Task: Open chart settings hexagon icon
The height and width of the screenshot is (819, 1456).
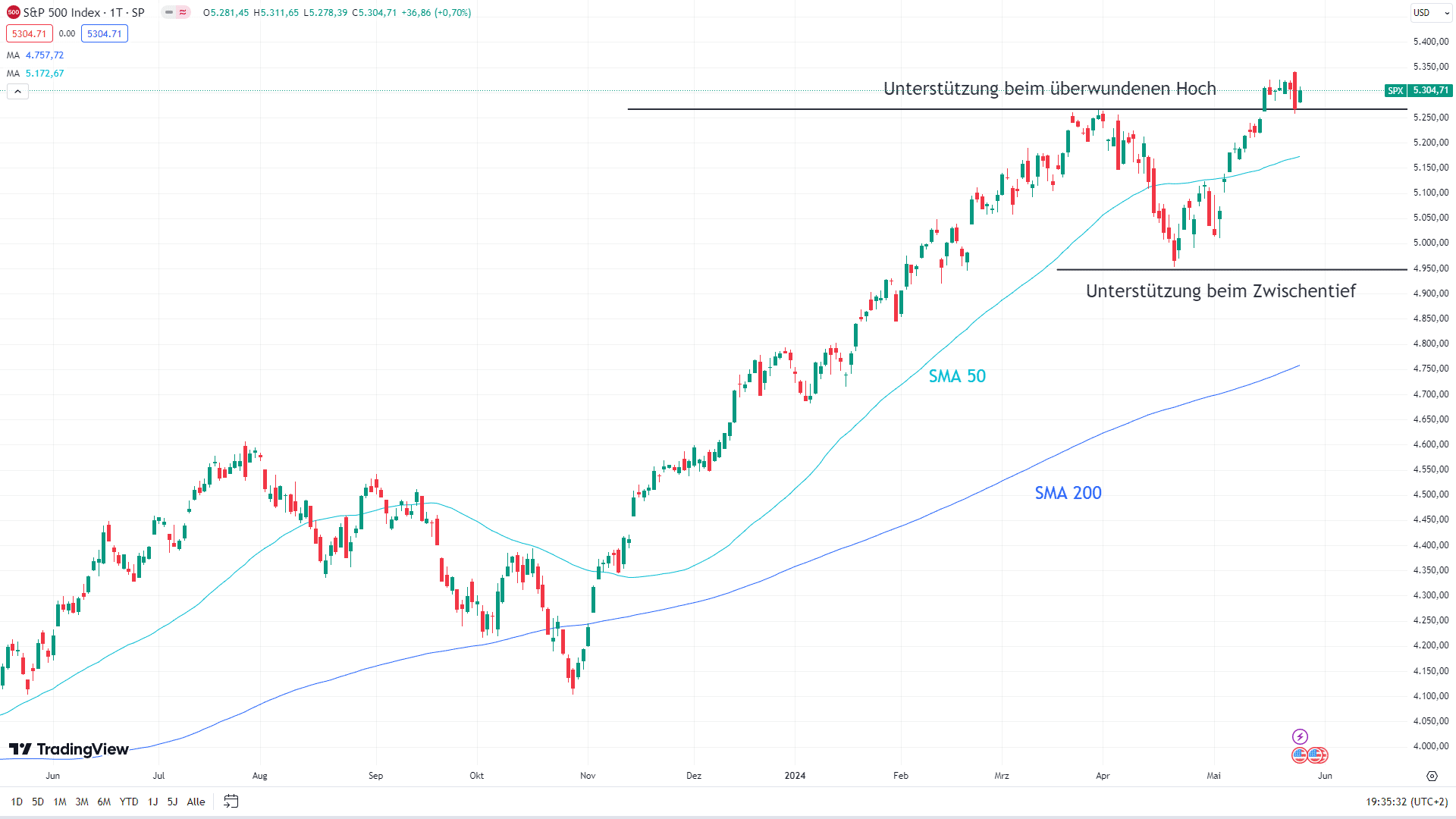Action: 1432,776
